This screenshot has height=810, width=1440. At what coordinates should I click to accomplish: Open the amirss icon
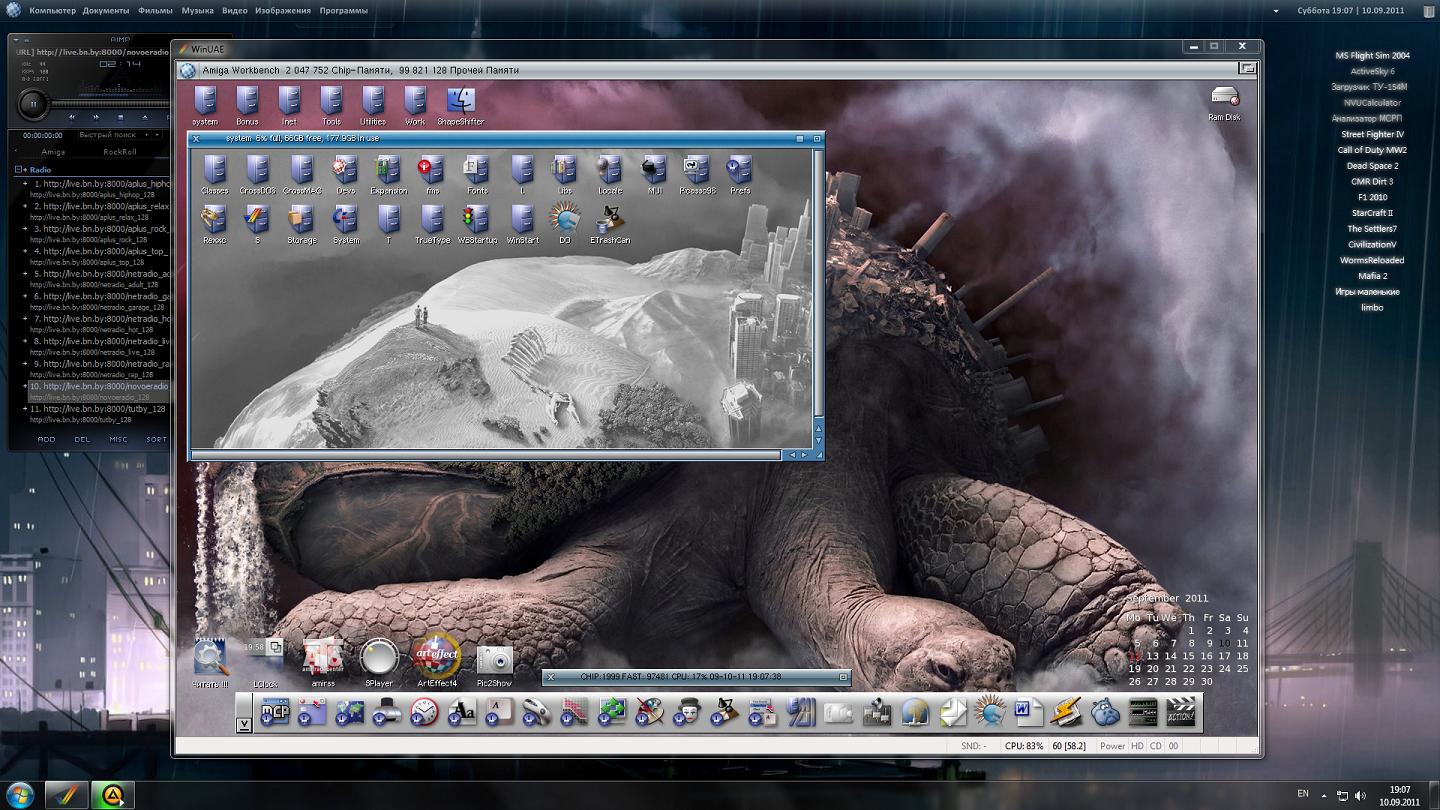coord(323,663)
